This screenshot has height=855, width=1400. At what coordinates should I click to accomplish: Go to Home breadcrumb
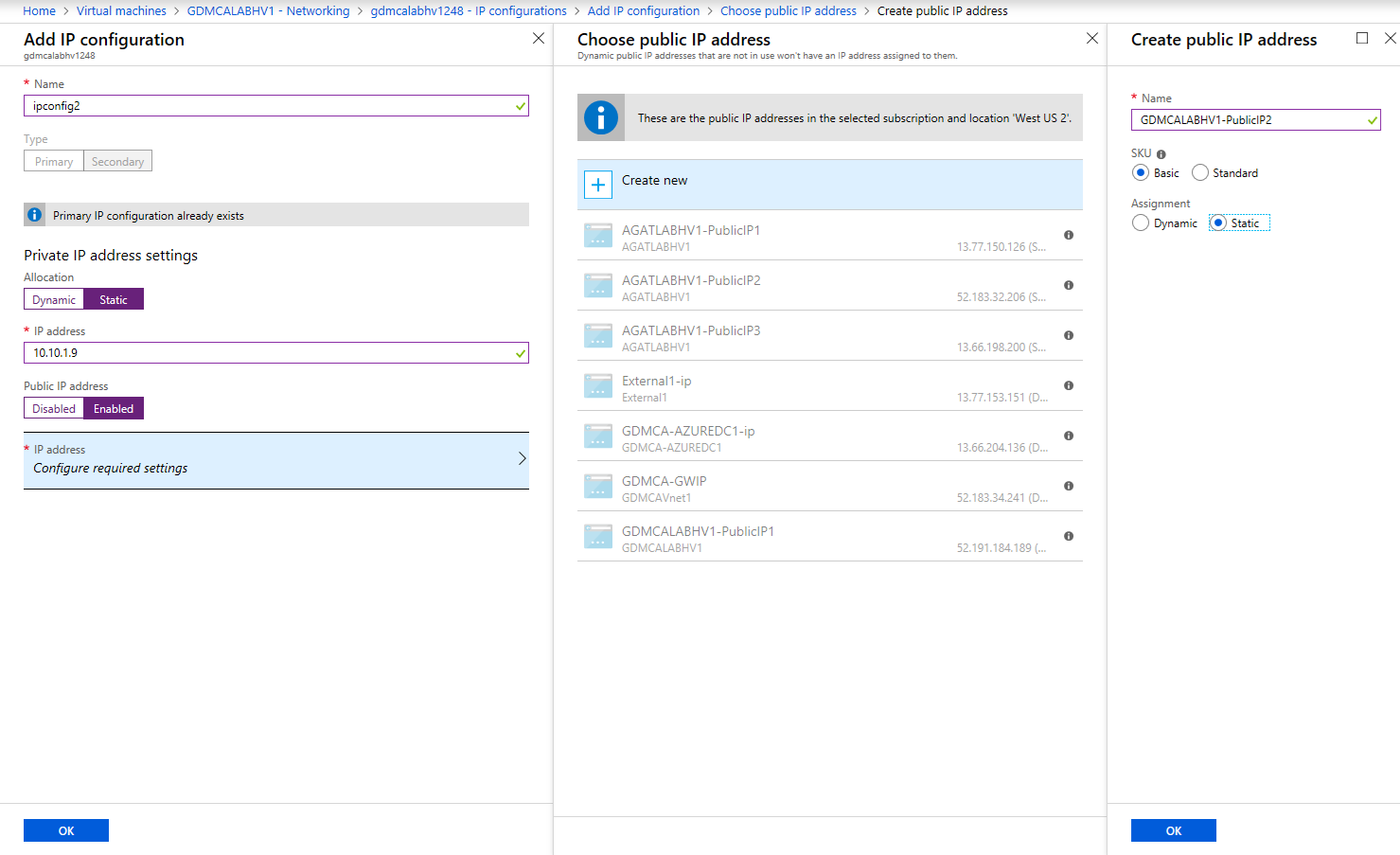(x=39, y=10)
